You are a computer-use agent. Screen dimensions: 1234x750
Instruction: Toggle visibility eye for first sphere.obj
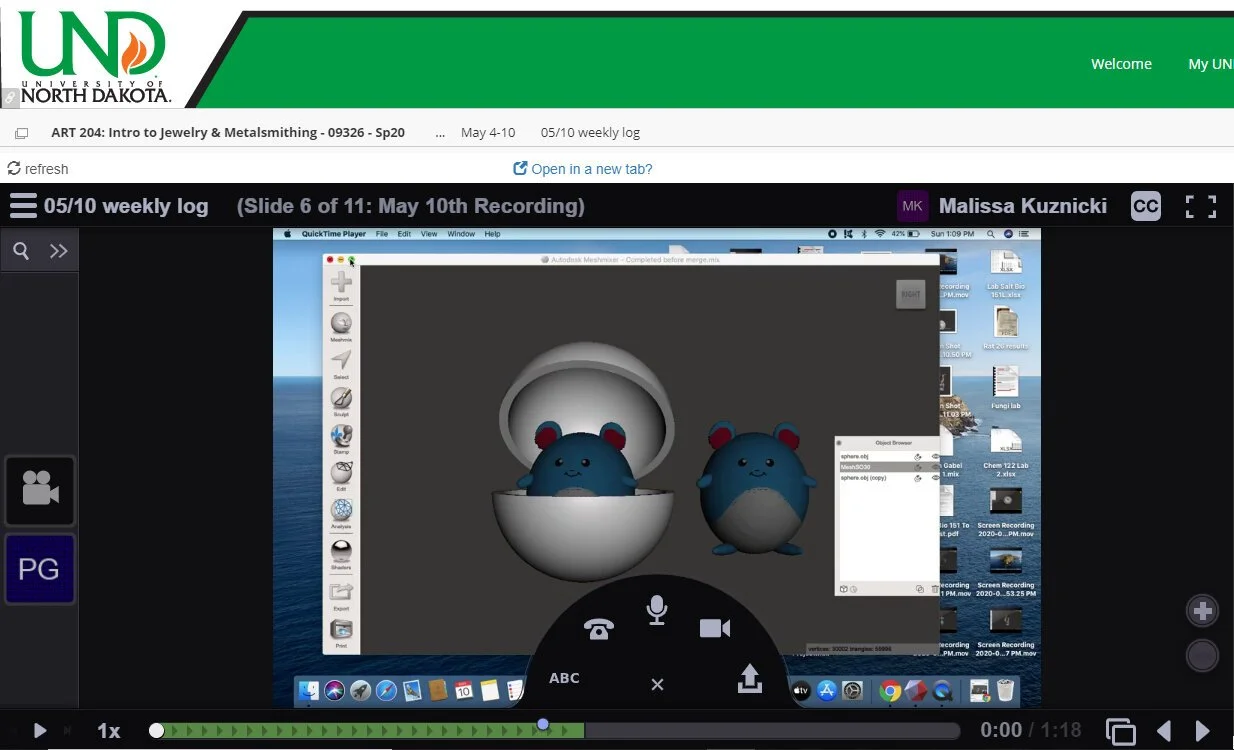click(935, 456)
